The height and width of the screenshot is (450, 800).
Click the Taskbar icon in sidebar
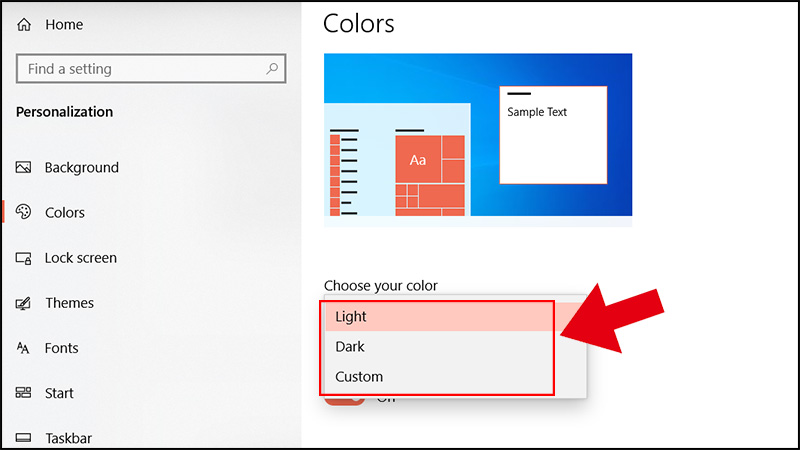24,438
